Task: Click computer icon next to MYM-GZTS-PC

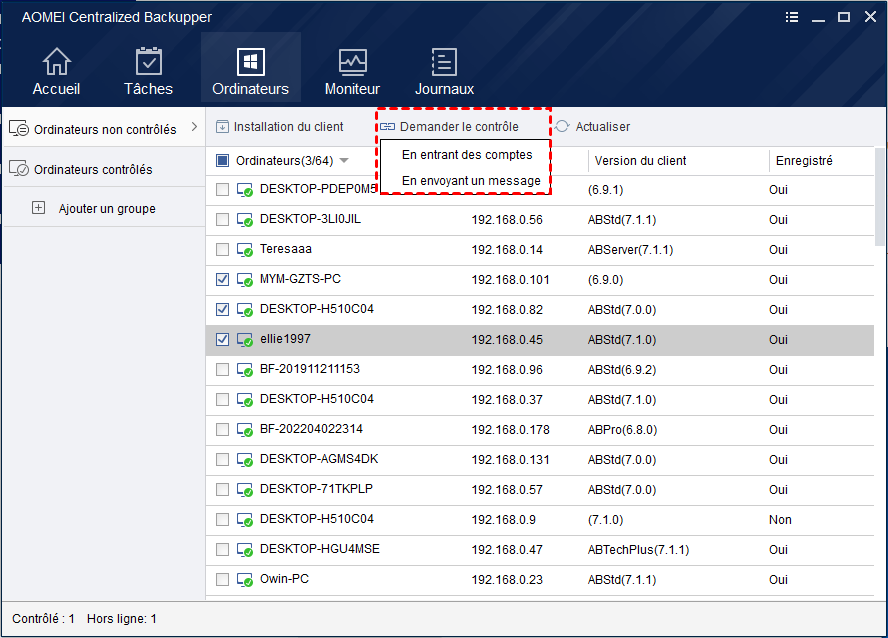Action: coord(245,280)
